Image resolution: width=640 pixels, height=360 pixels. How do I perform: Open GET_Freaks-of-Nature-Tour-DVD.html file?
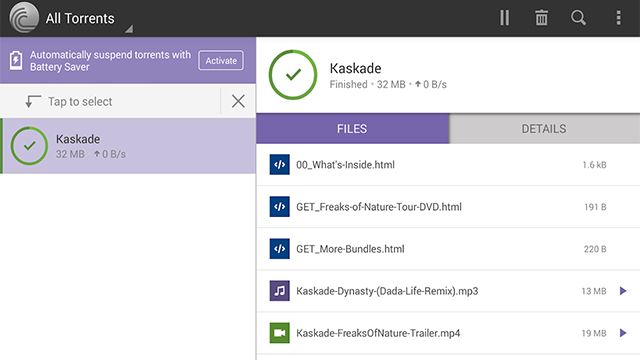pyautogui.click(x=448, y=207)
